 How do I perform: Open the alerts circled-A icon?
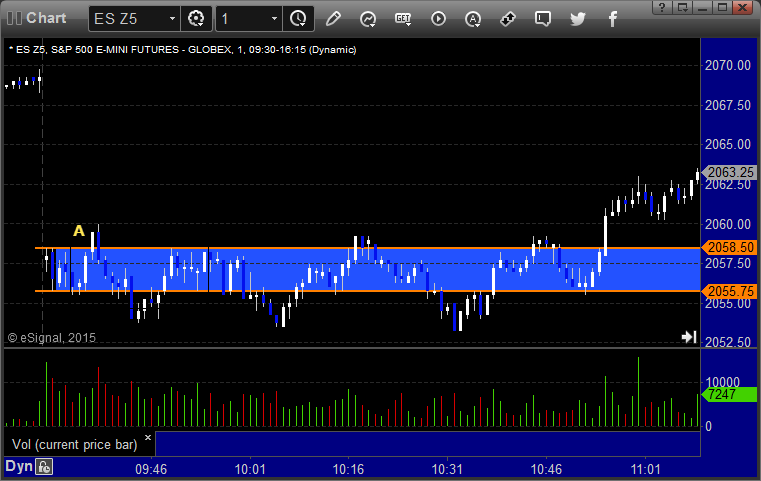473,19
